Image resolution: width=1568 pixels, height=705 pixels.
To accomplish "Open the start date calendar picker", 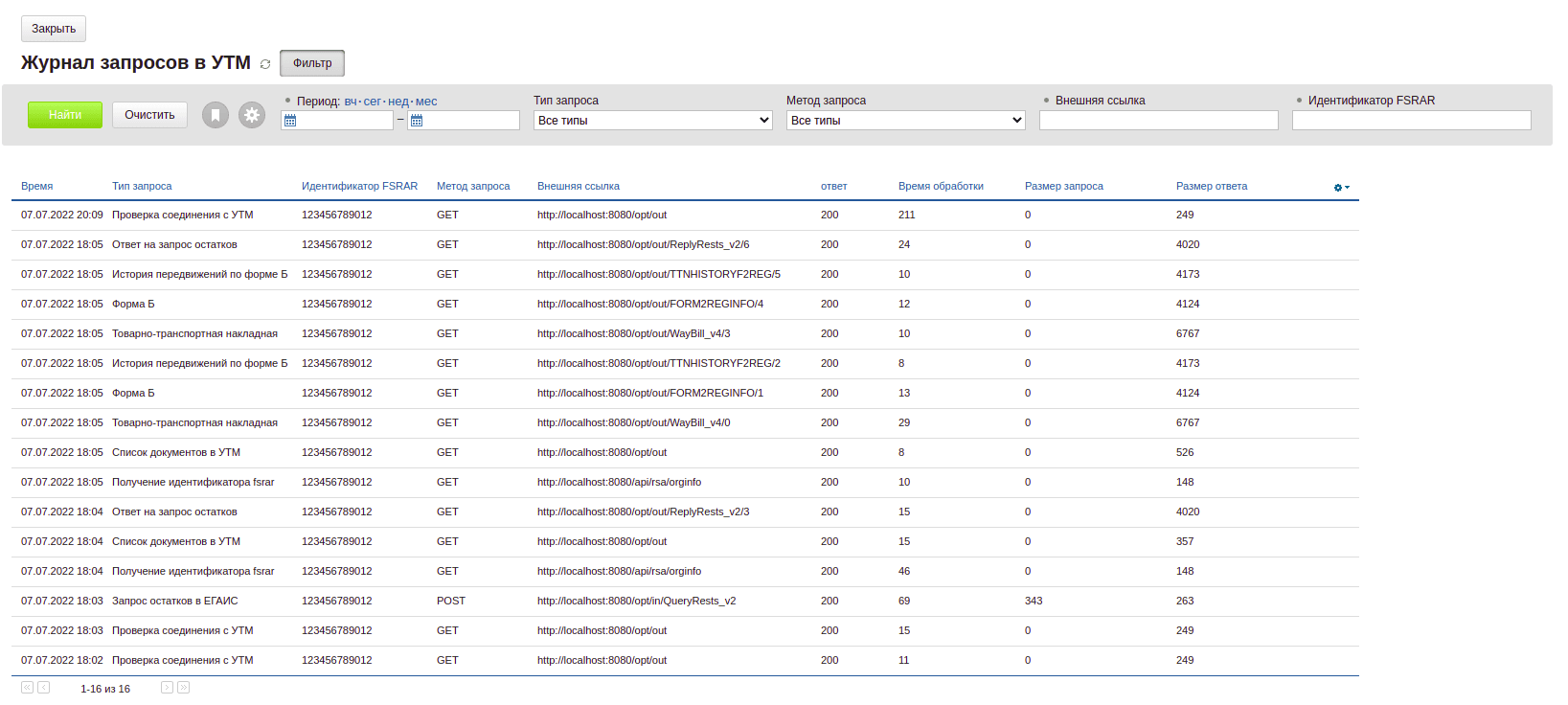I will (x=290, y=121).
